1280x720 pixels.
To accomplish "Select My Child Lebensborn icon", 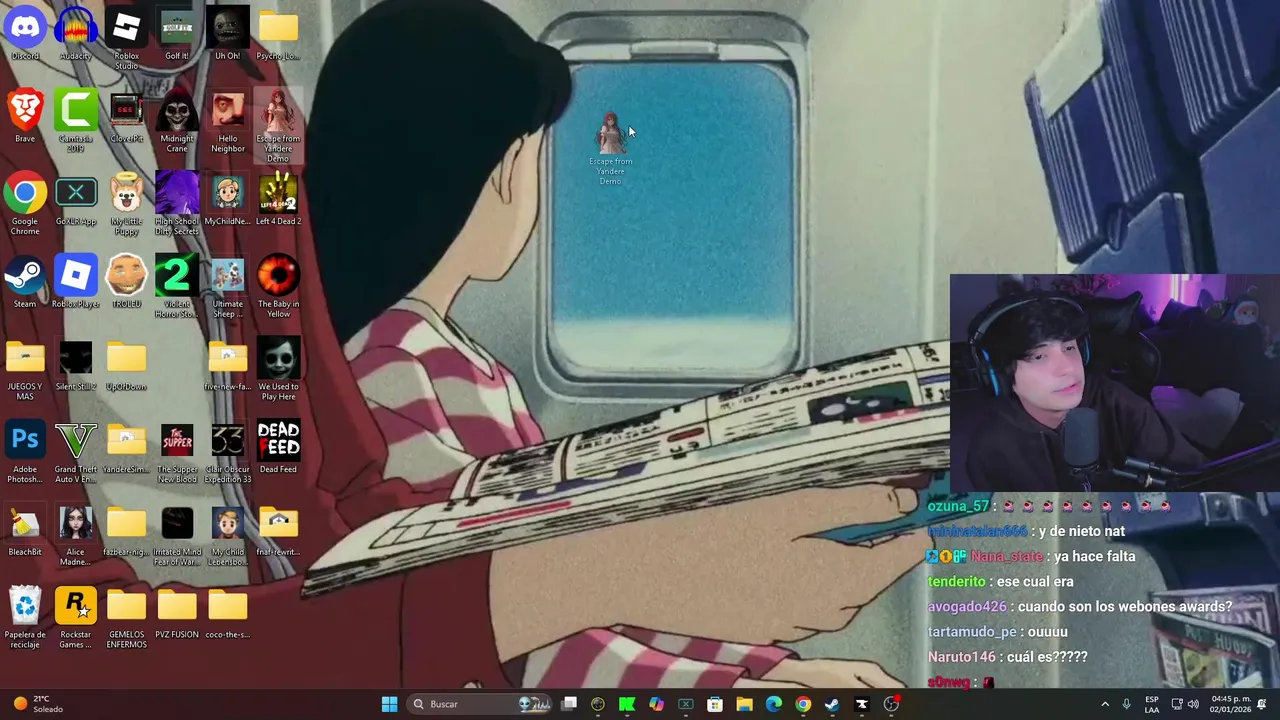I will tap(227, 536).
